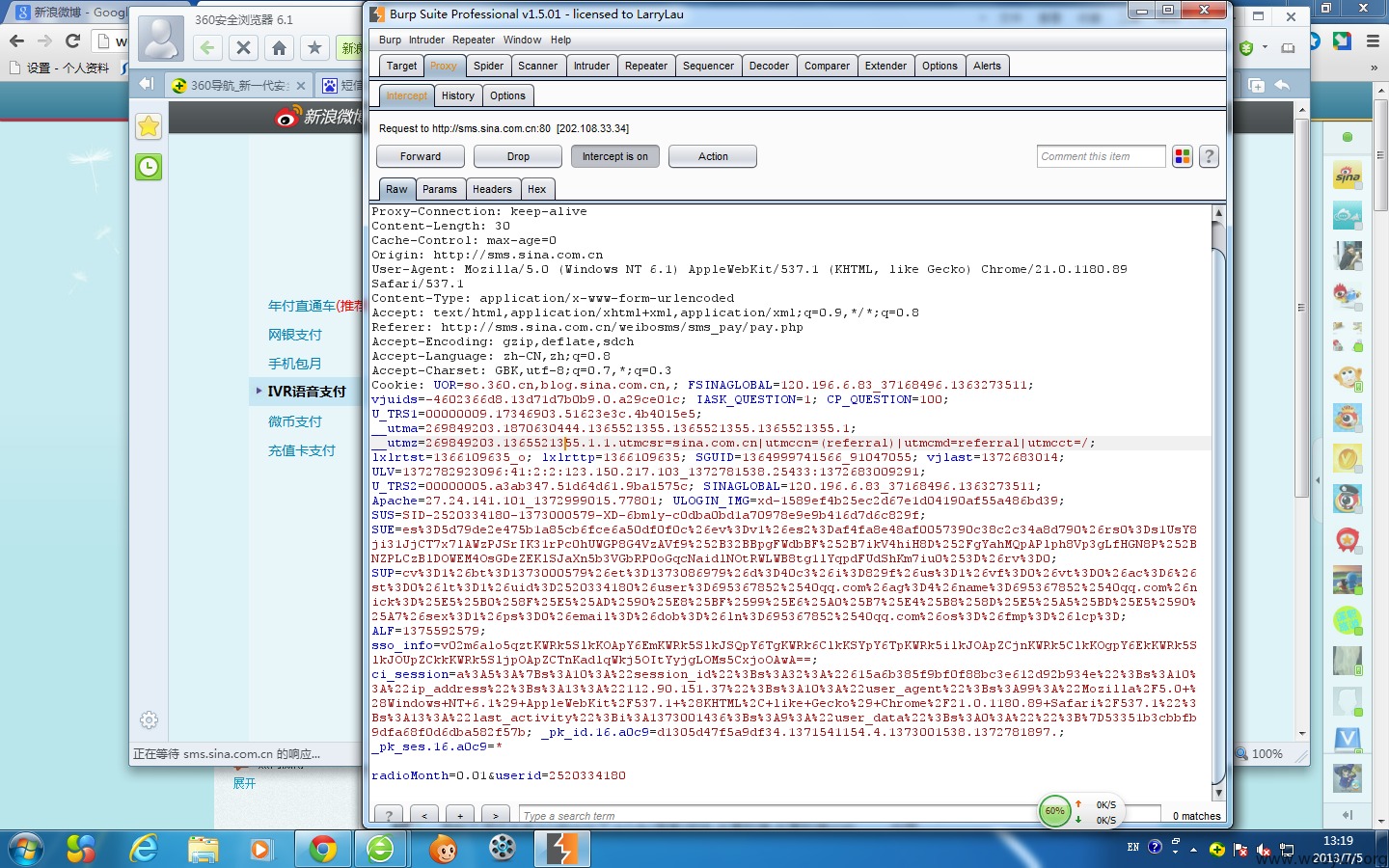Open Windows Start button
This screenshot has height=868, width=1389.
[24, 849]
